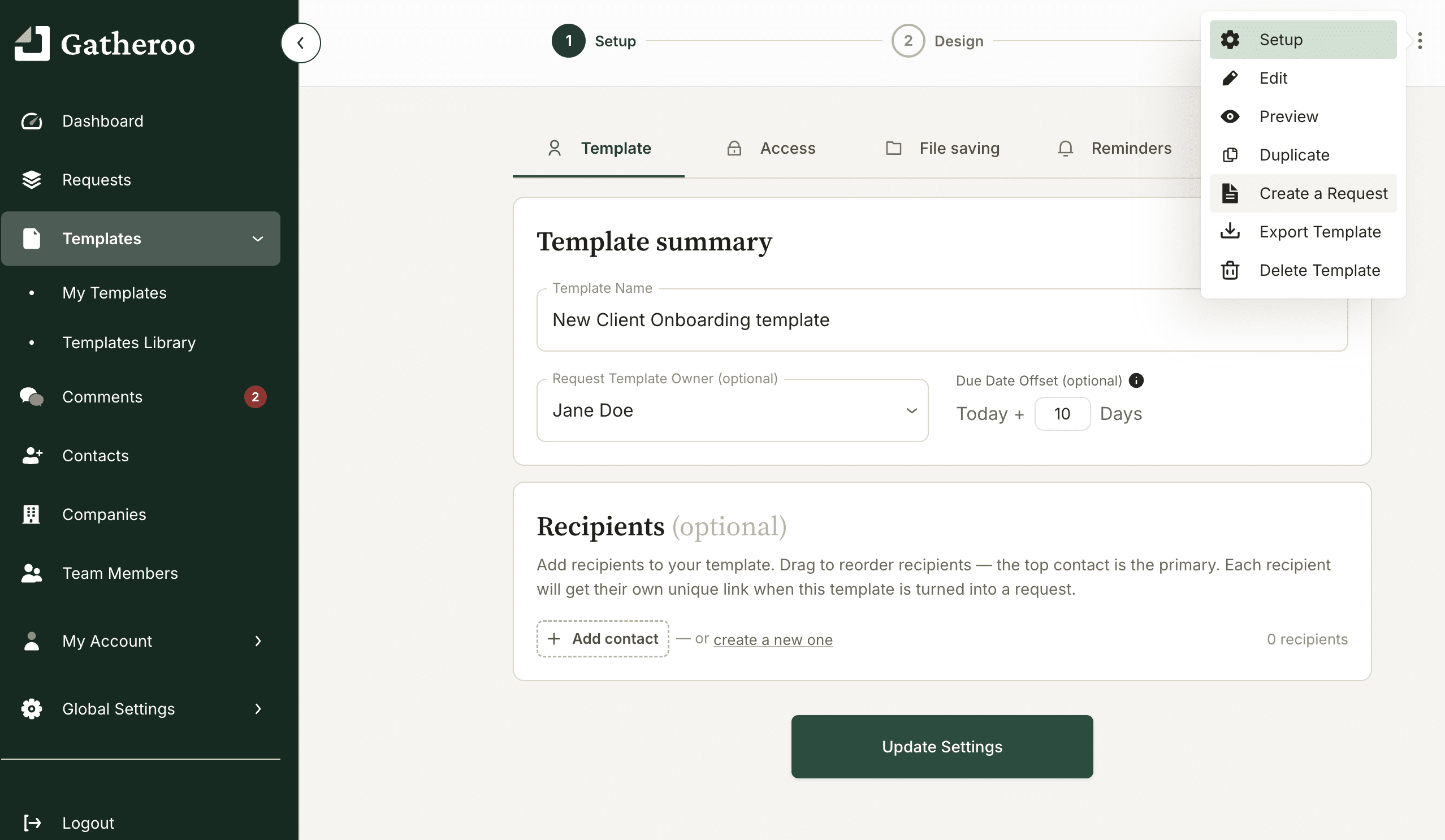
Task: Open the Request Template Owner dropdown
Action: point(732,410)
